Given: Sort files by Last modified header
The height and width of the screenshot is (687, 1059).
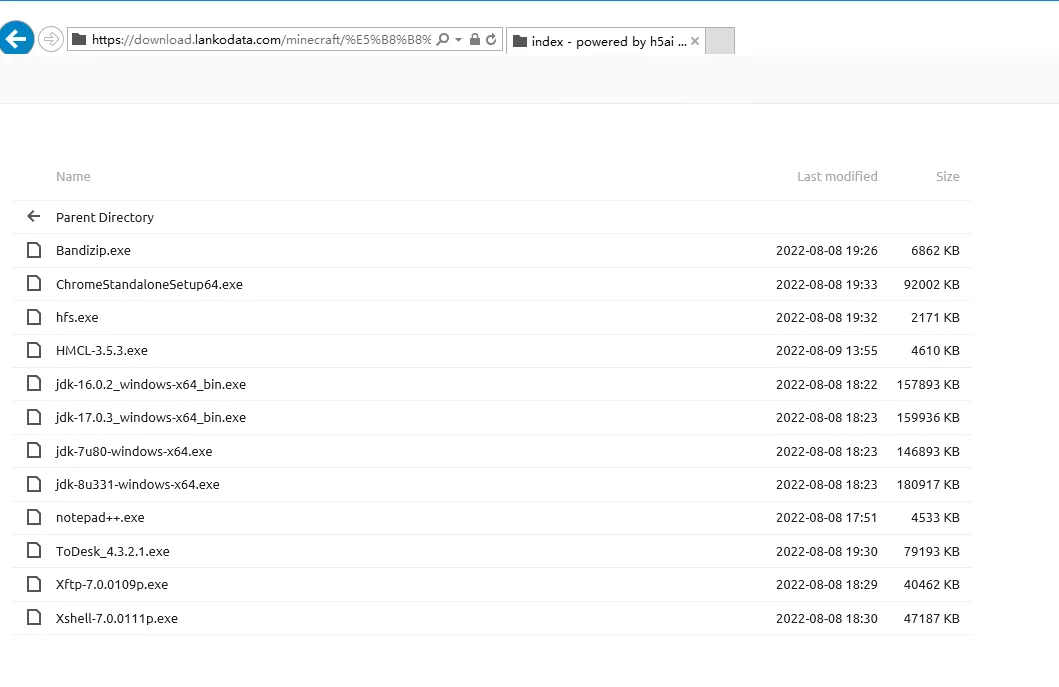Looking at the screenshot, I should 837,176.
